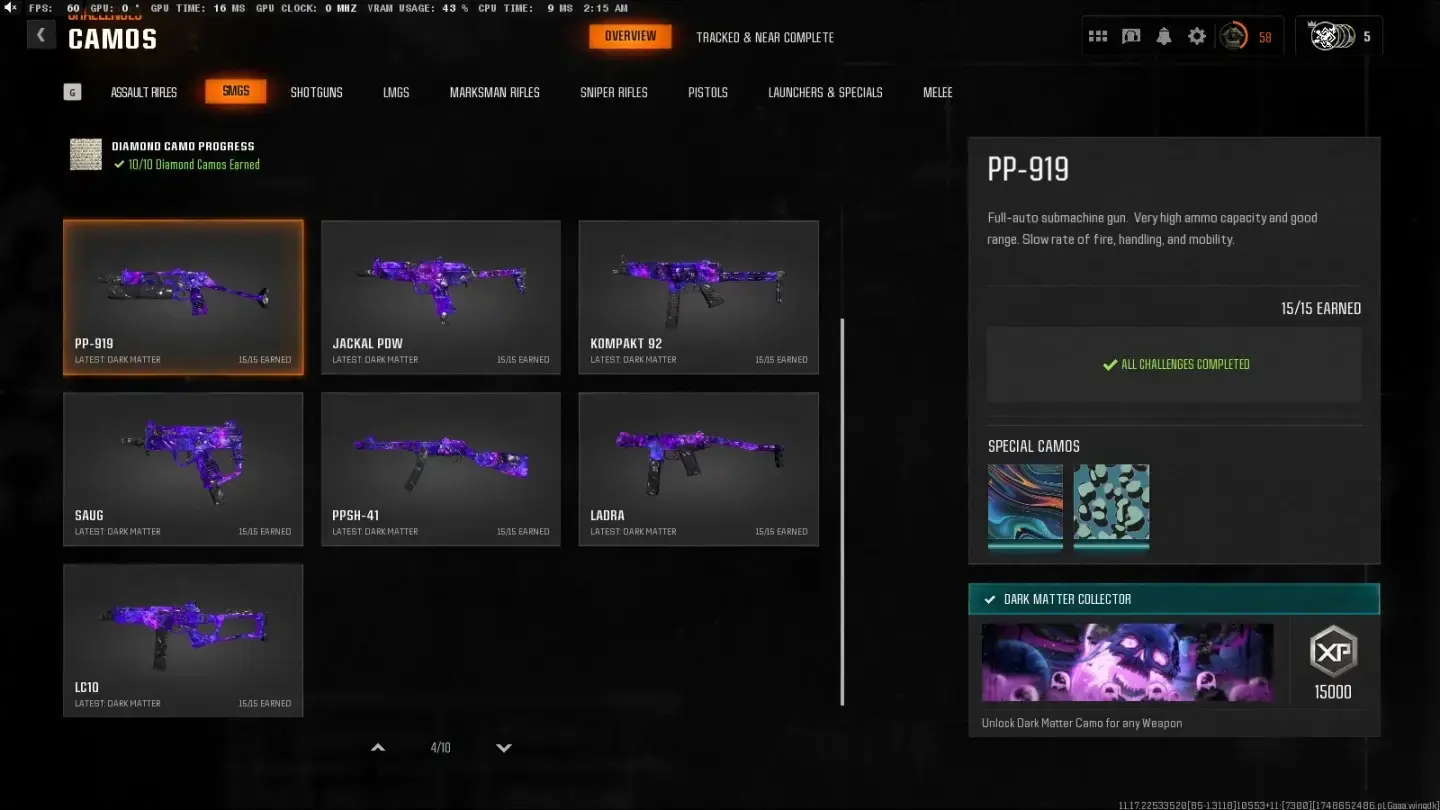Select Tracked & Near Complete view
This screenshot has height=810, width=1440.
click(765, 37)
